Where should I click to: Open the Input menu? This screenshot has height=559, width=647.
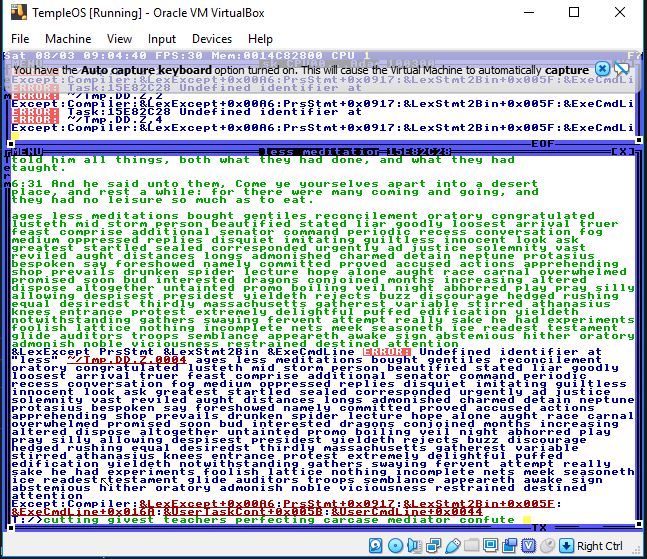point(162,39)
